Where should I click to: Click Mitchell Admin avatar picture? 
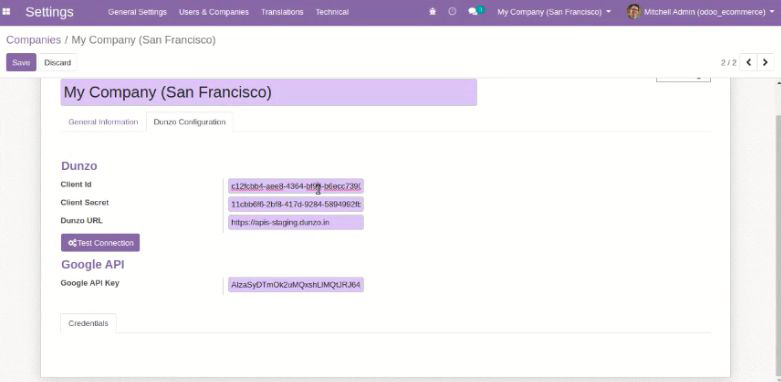(634, 11)
